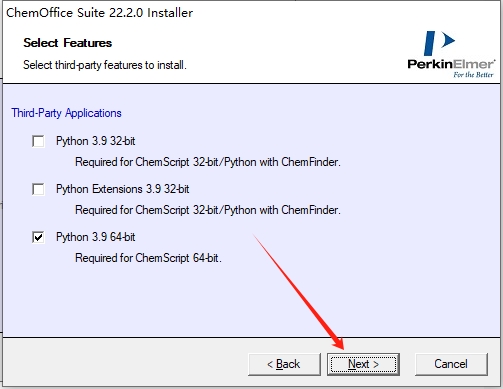Click the ChemFinder description under Python 3.9 32-bit
The height and width of the screenshot is (389, 503).
(x=208, y=162)
